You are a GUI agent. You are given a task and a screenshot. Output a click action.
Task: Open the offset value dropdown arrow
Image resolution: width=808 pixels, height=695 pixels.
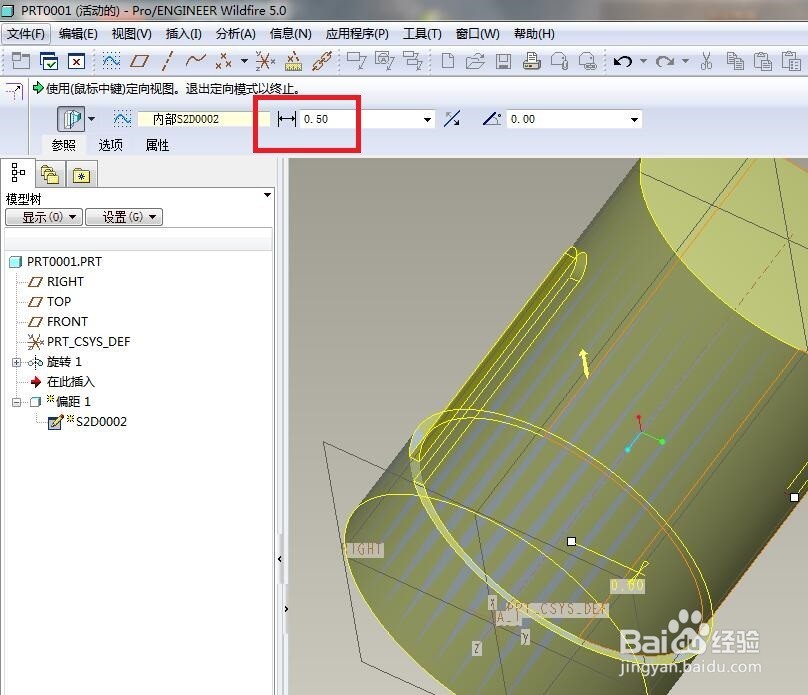pyautogui.click(x=427, y=120)
